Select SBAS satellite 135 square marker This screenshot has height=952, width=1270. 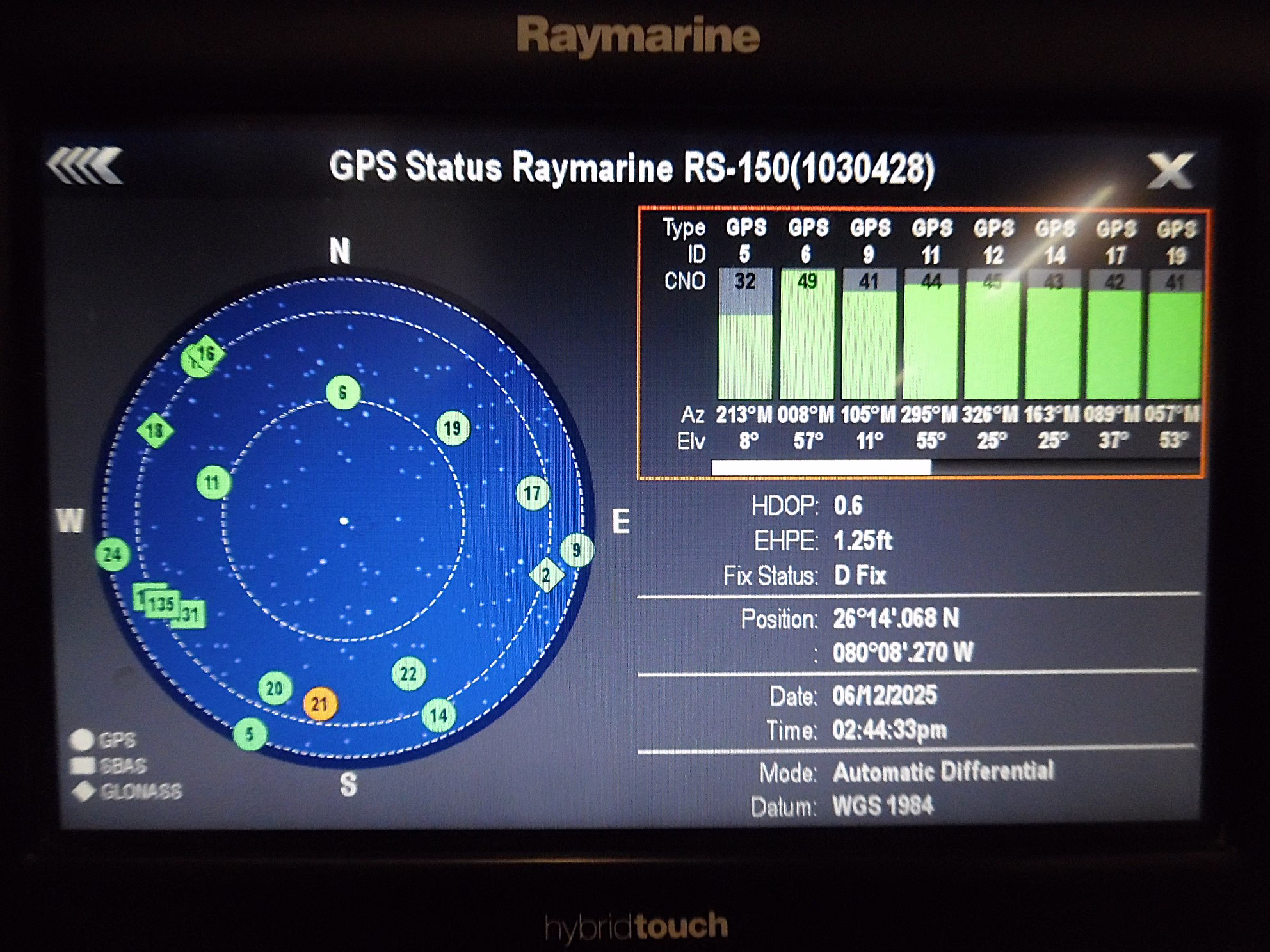(x=161, y=603)
